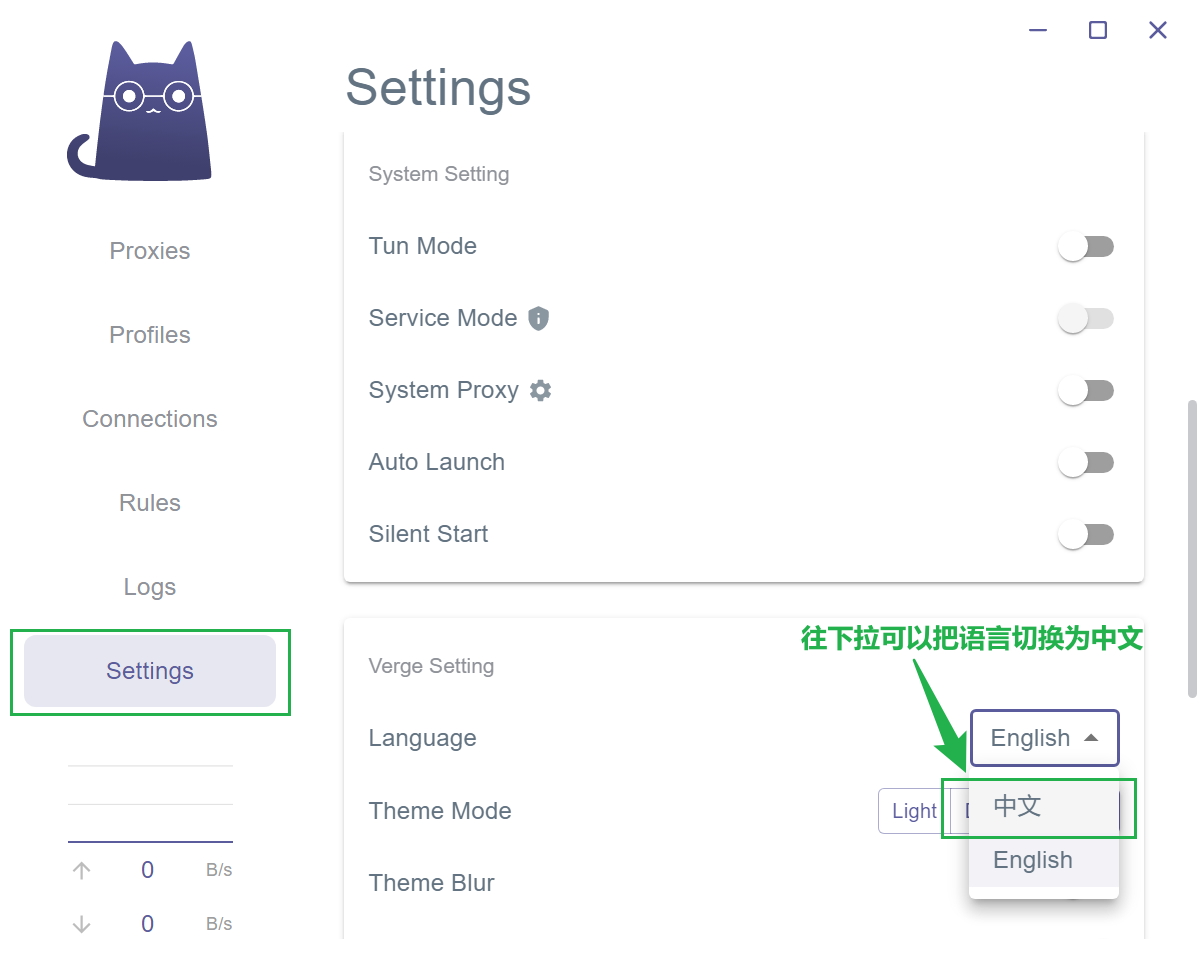Screen dimensions: 1199x953
Task: Click the upload speed arrow icon
Action: (82, 870)
